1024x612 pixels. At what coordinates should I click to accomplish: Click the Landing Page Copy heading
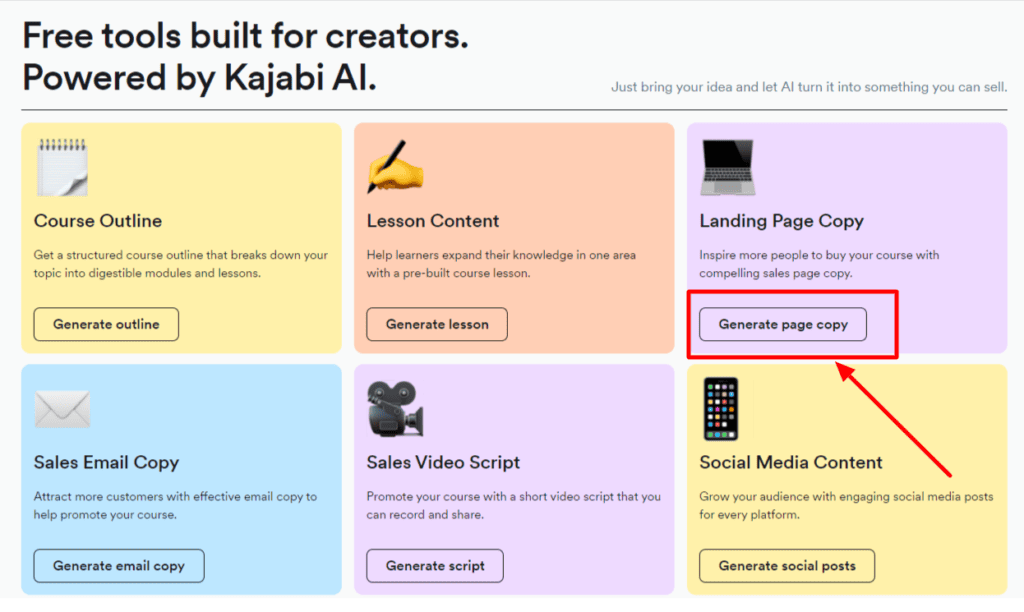(782, 221)
